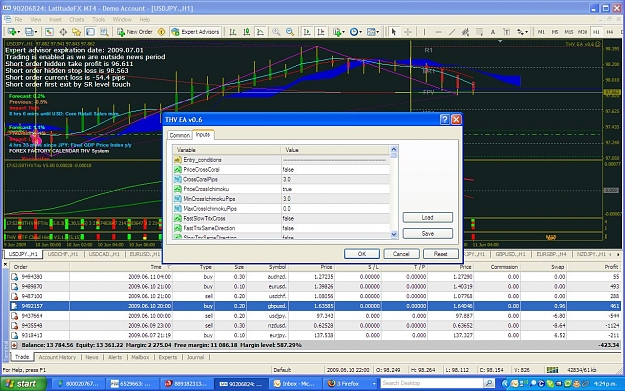Open Market Watch panel icon
The width and height of the screenshot is (625, 391).
point(49,32)
